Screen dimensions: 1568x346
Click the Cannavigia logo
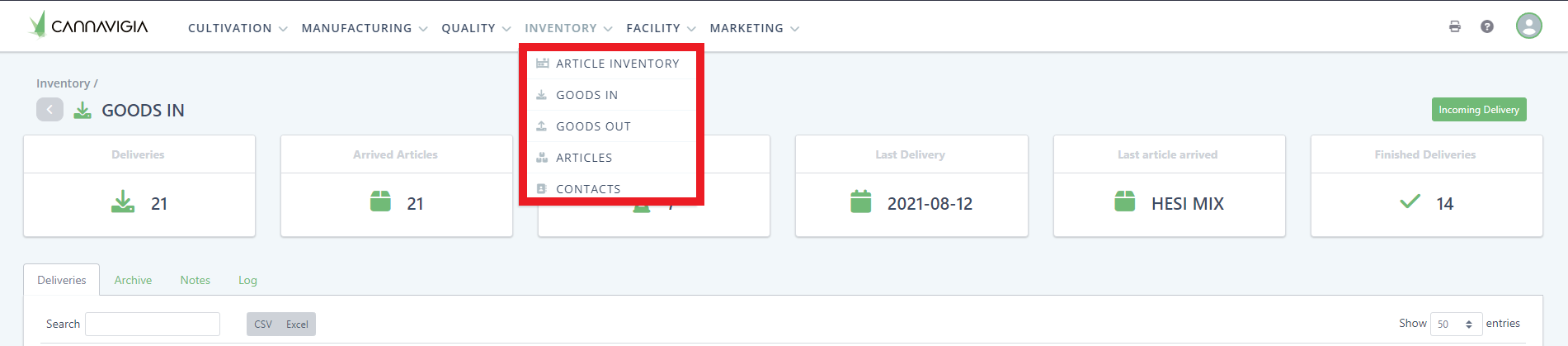89,26
